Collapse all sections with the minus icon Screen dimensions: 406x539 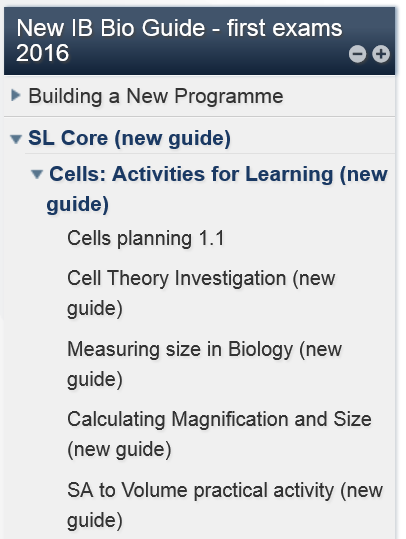point(358,54)
